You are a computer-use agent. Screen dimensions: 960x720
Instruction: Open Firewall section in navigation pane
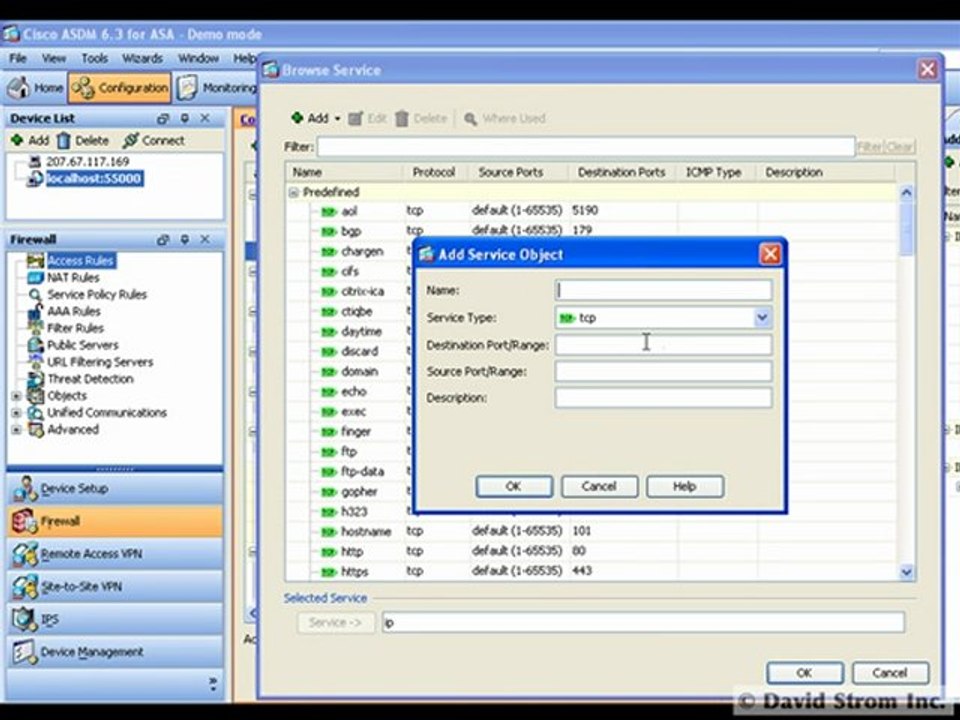click(115, 521)
